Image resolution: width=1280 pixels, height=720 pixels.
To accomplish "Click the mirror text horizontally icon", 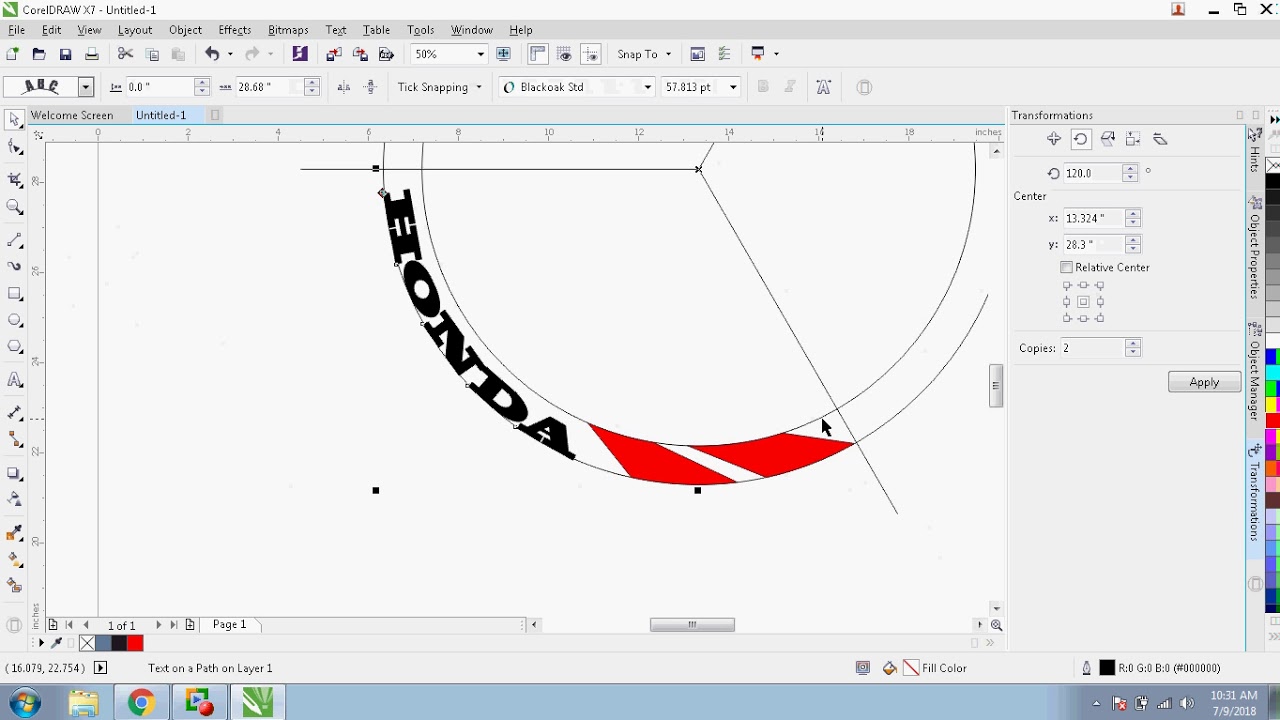I will pos(344,87).
